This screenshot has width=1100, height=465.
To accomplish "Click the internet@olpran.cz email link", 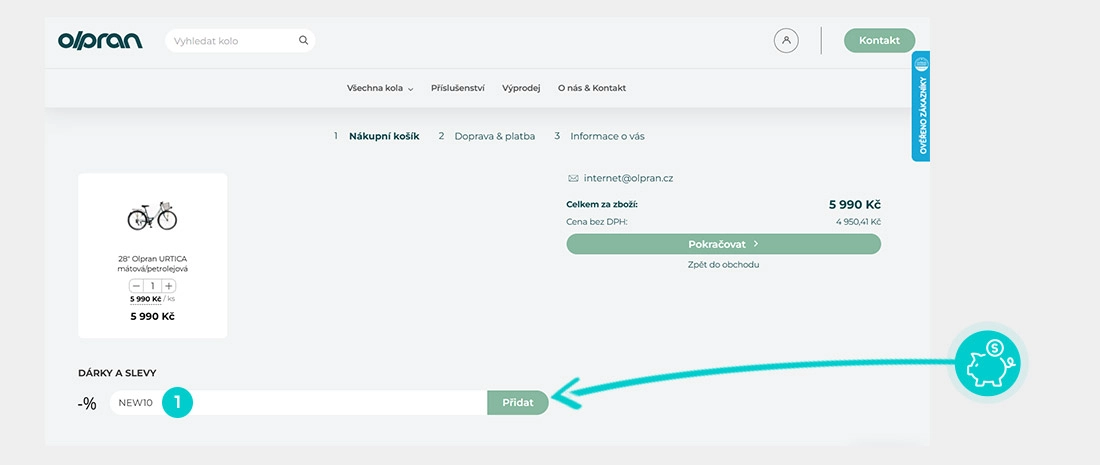I will pos(629,179).
